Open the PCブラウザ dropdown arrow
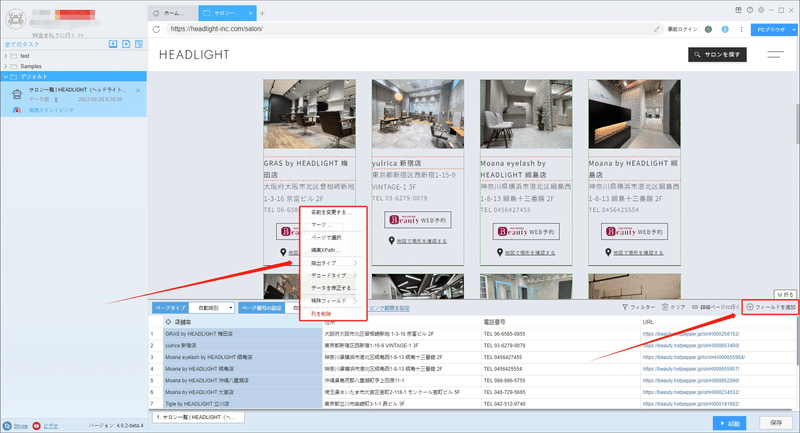Image resolution: width=800 pixels, height=433 pixels. click(794, 30)
